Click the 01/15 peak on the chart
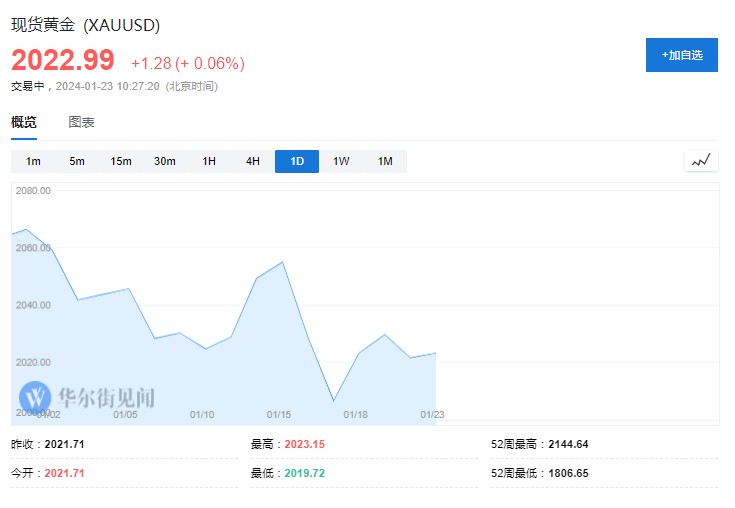735x508 pixels. coord(283,262)
